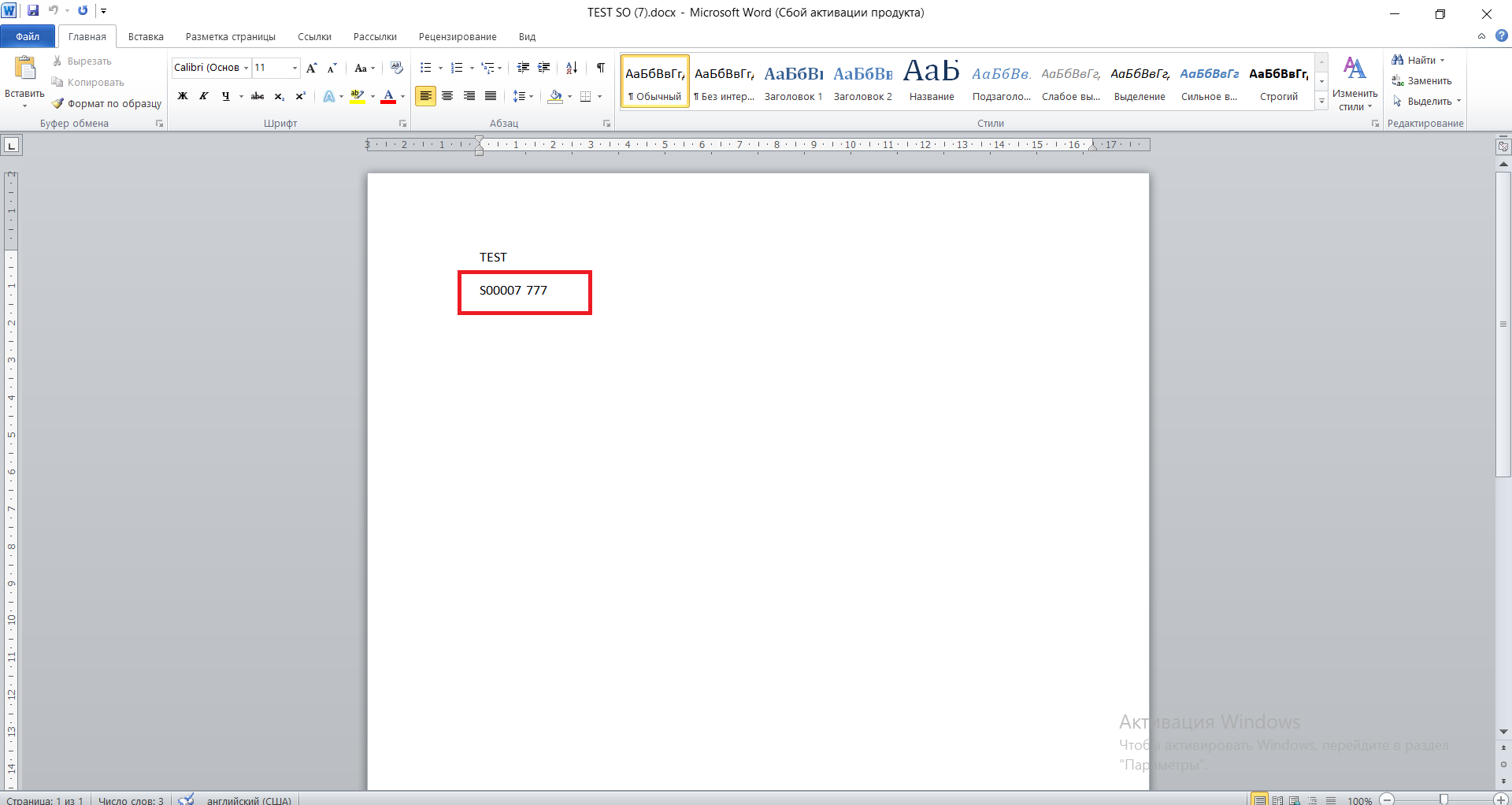The height and width of the screenshot is (805, 1512).
Task: Click Select (Выделить) button
Action: tap(1426, 101)
